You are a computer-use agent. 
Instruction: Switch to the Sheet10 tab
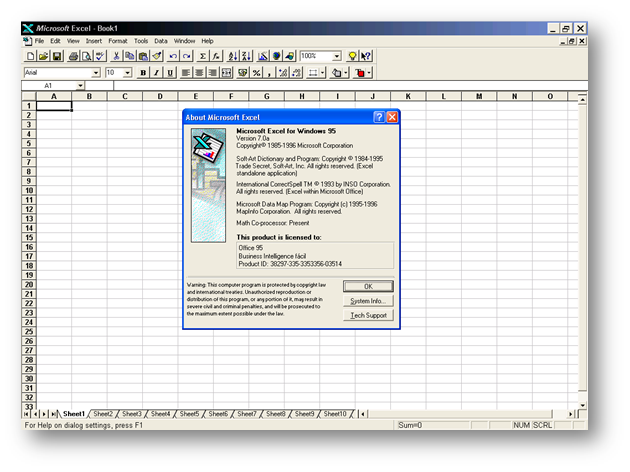335,414
